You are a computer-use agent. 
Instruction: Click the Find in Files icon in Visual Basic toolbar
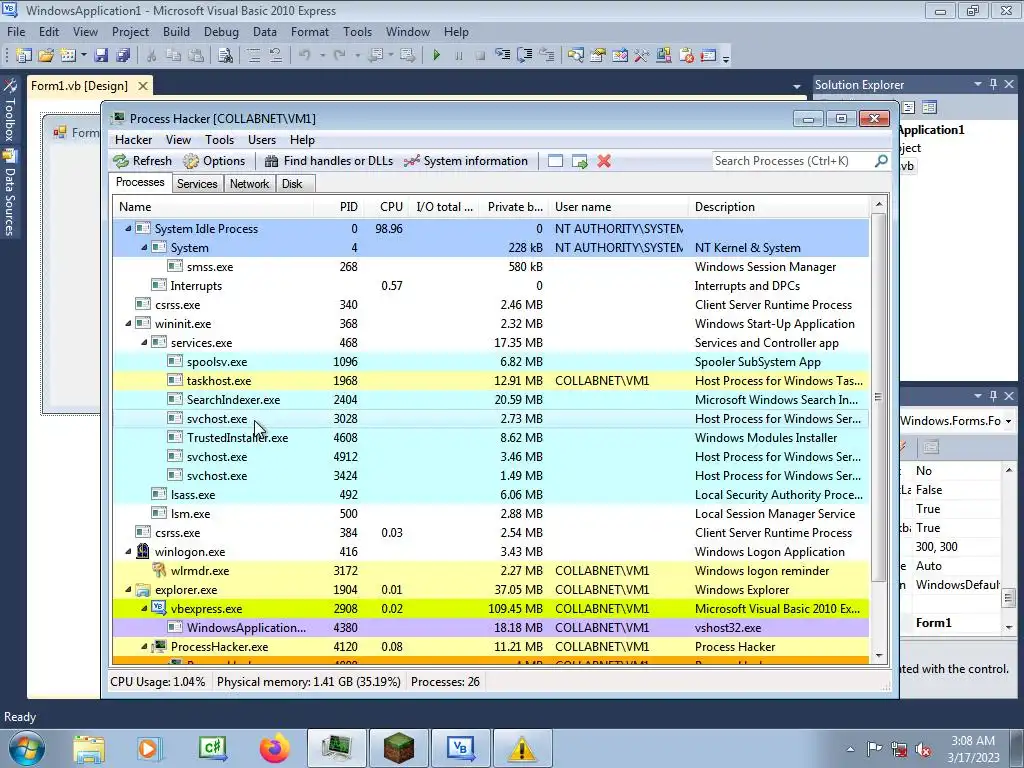click(x=225, y=56)
